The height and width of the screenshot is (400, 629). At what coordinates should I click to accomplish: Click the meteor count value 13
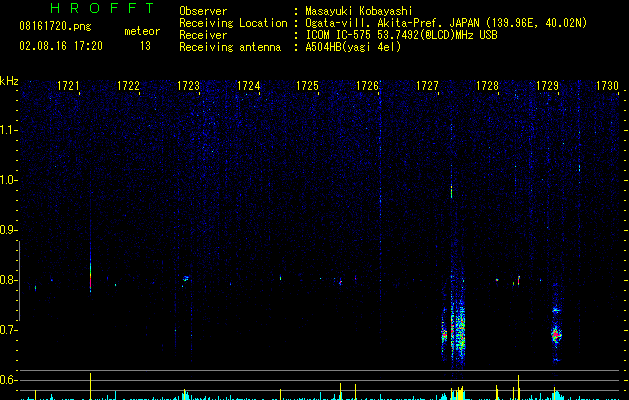tap(145, 46)
